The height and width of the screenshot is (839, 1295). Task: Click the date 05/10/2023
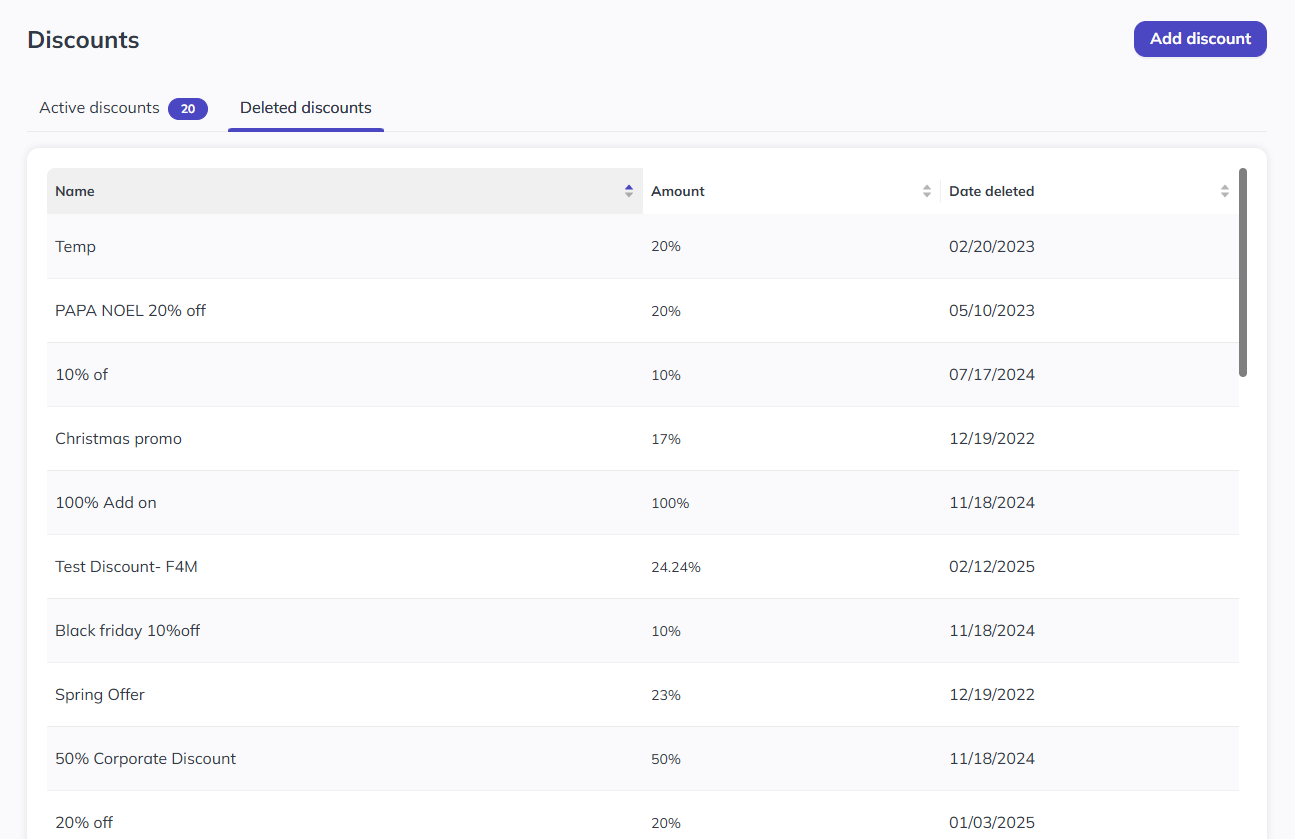[992, 311]
